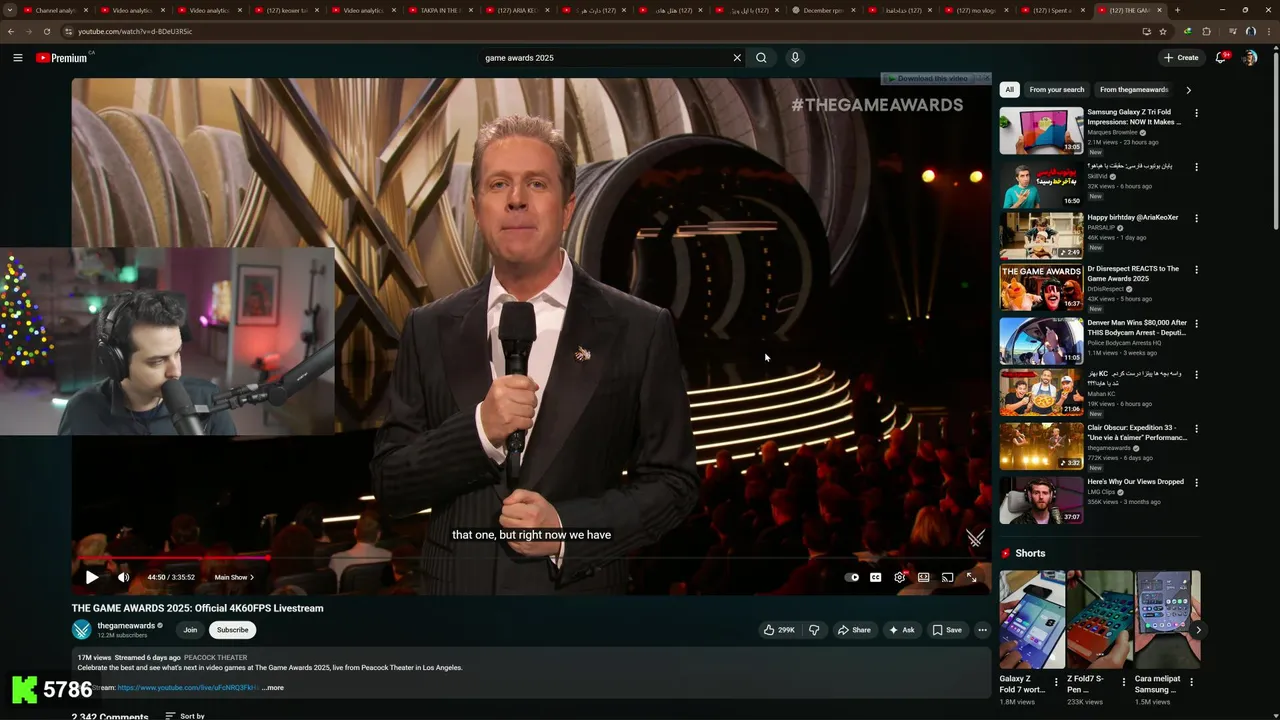Open browser extensions puzzle icon
This screenshot has width=1280, height=720.
click(x=1206, y=31)
